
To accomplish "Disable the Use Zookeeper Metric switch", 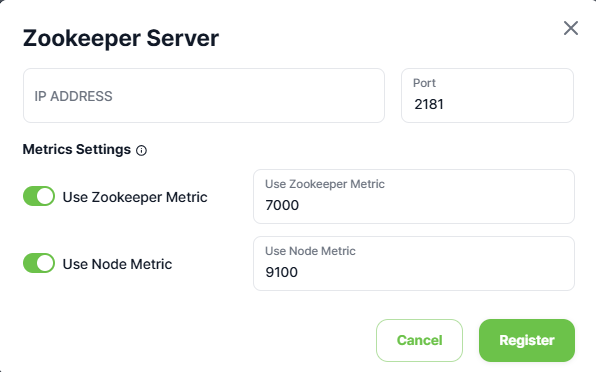I will click(39, 196).
